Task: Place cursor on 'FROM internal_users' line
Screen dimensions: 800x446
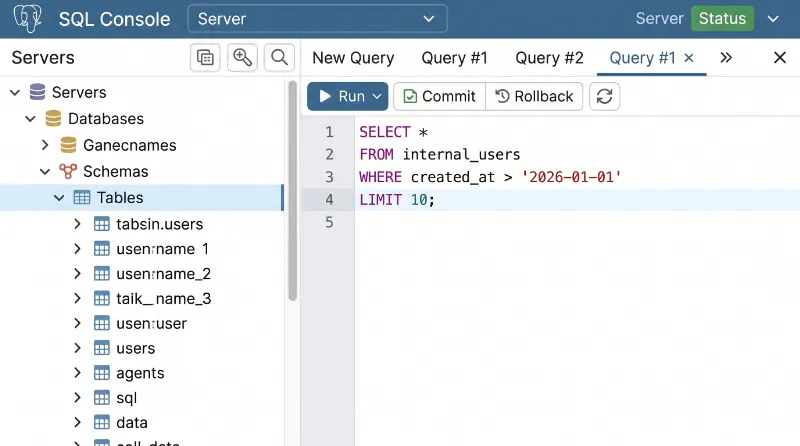Action: click(440, 155)
